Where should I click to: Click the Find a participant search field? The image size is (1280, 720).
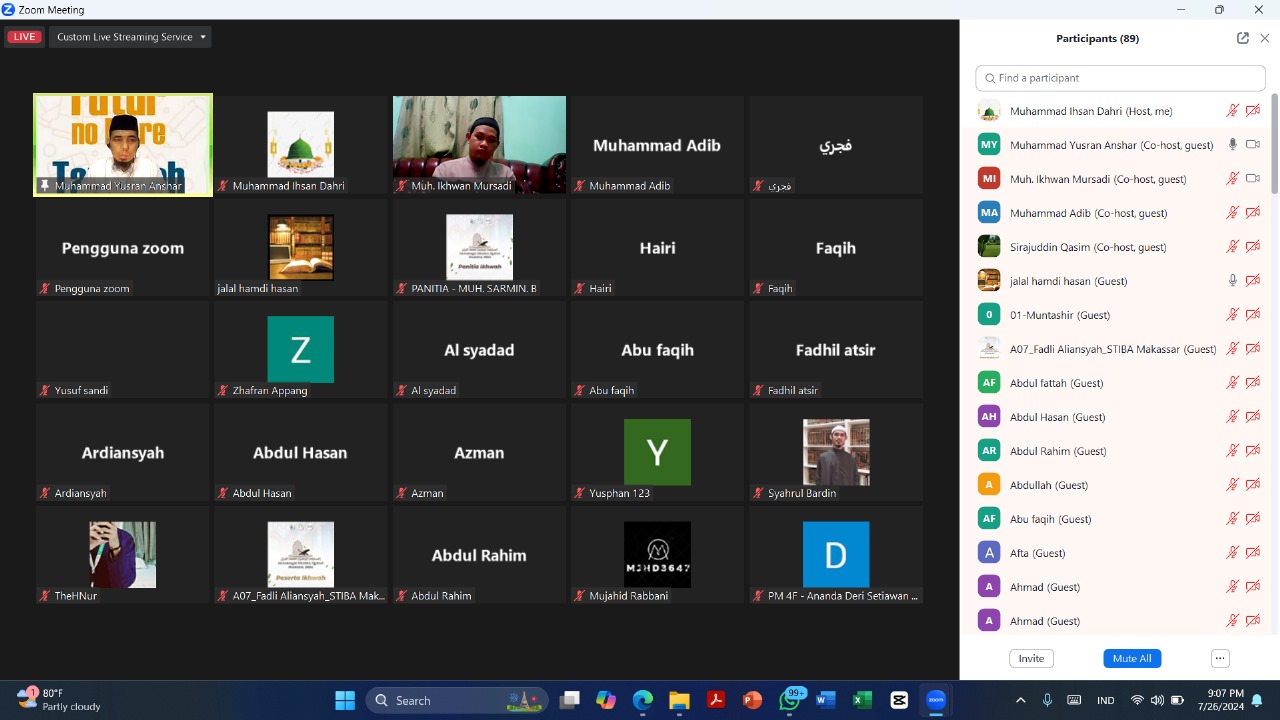1120,78
